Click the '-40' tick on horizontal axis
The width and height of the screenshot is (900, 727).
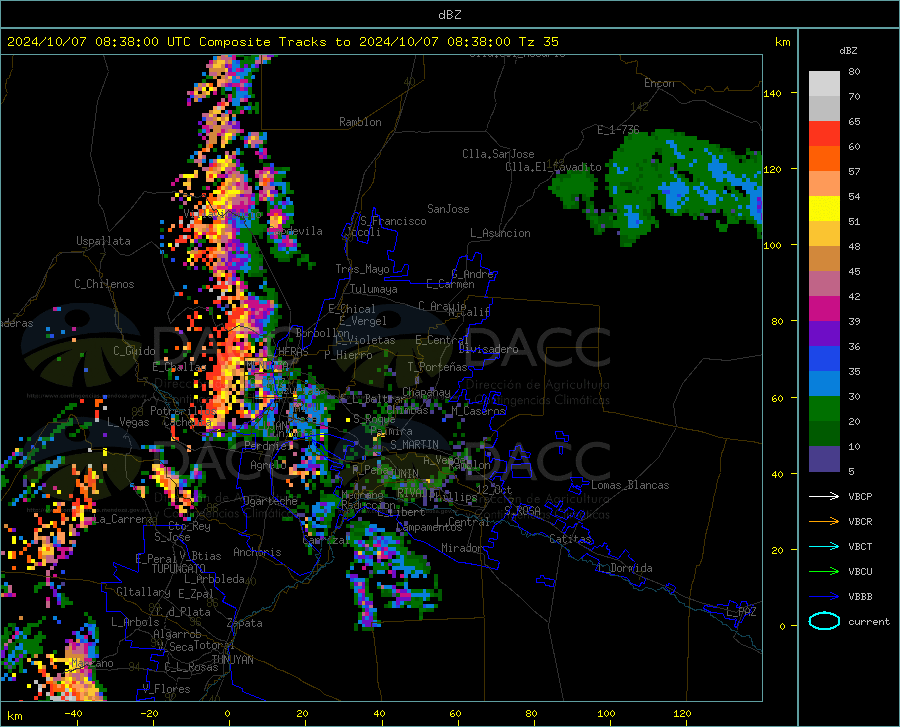(73, 713)
